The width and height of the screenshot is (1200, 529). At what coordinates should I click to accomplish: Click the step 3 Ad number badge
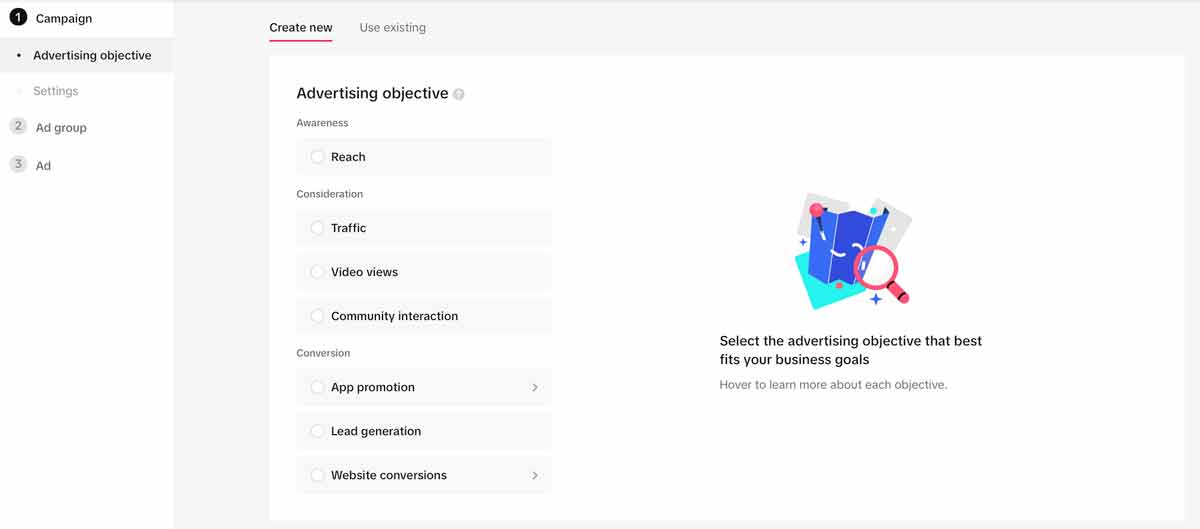(18, 164)
